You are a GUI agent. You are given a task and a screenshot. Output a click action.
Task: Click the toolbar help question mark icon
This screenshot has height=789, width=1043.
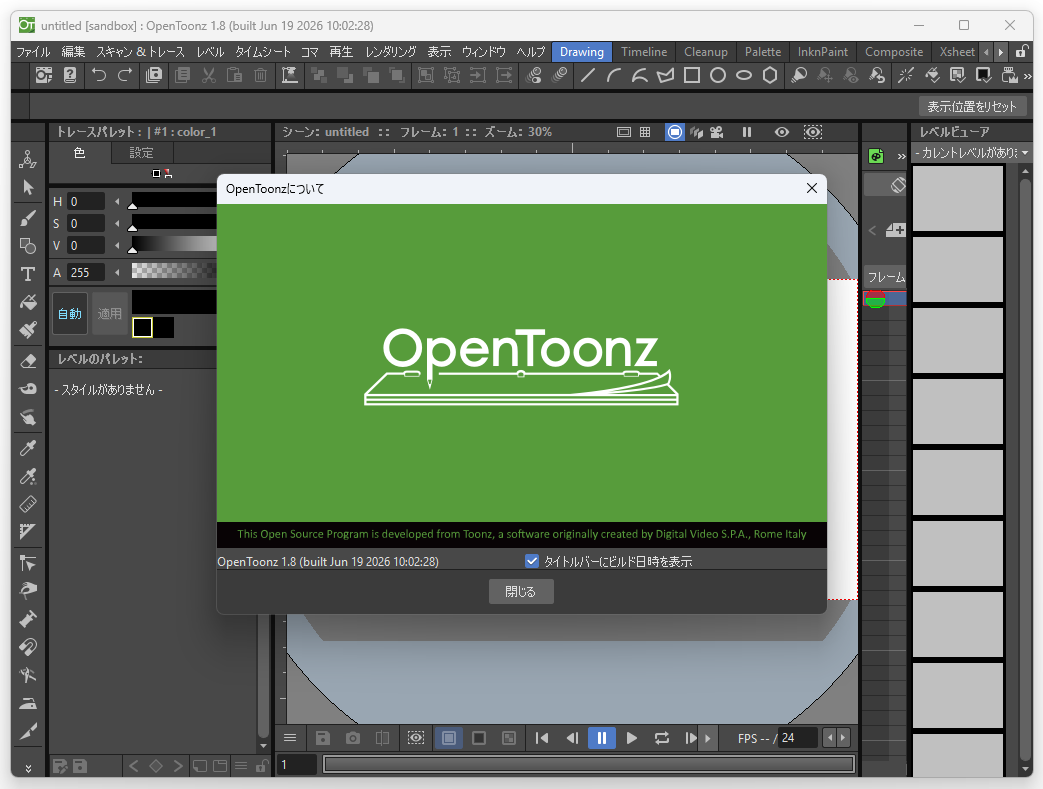[x=70, y=75]
